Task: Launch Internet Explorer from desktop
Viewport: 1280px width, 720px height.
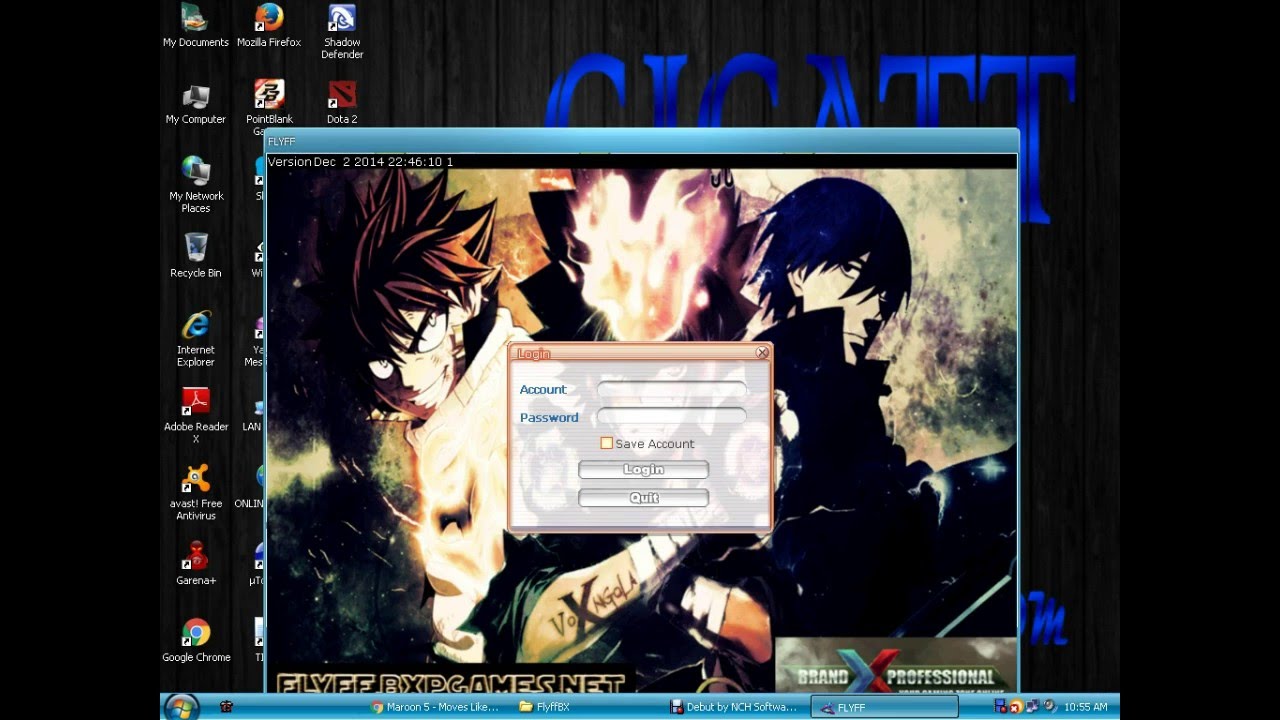Action: pyautogui.click(x=195, y=340)
